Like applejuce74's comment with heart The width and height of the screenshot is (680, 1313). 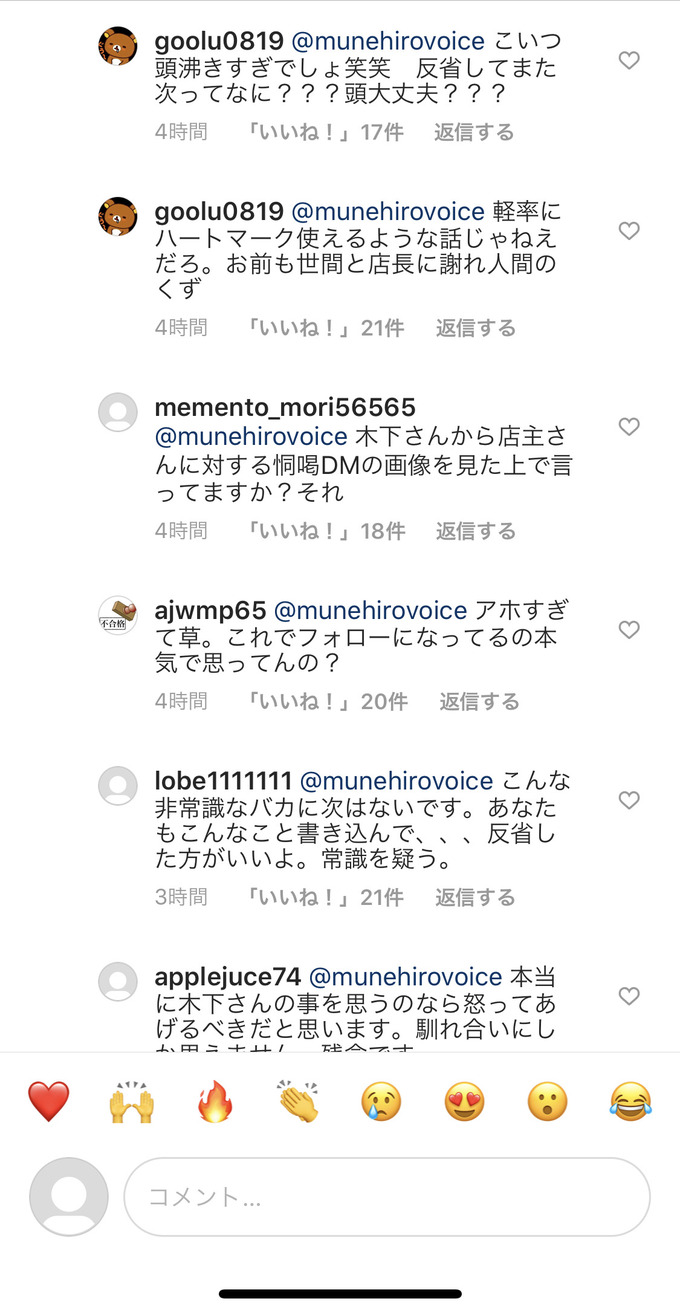tap(628, 996)
